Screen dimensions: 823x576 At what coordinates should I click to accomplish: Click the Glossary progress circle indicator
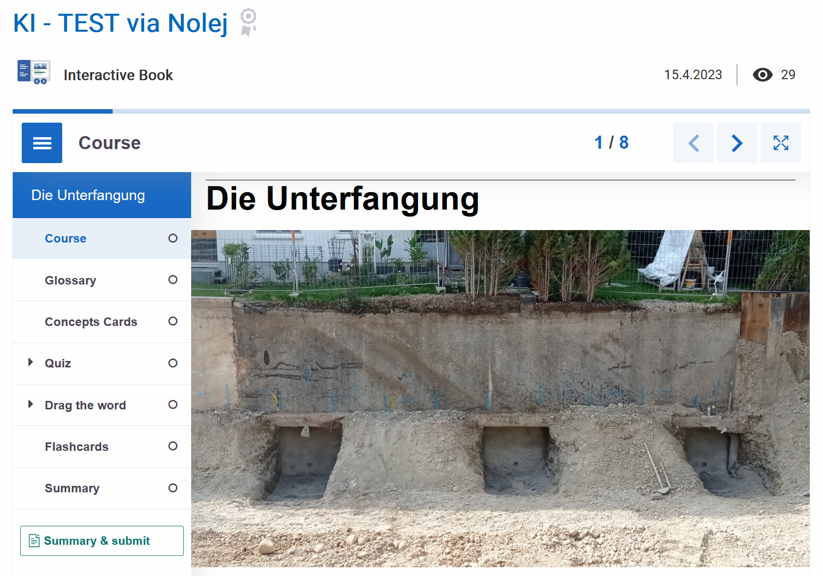173,280
